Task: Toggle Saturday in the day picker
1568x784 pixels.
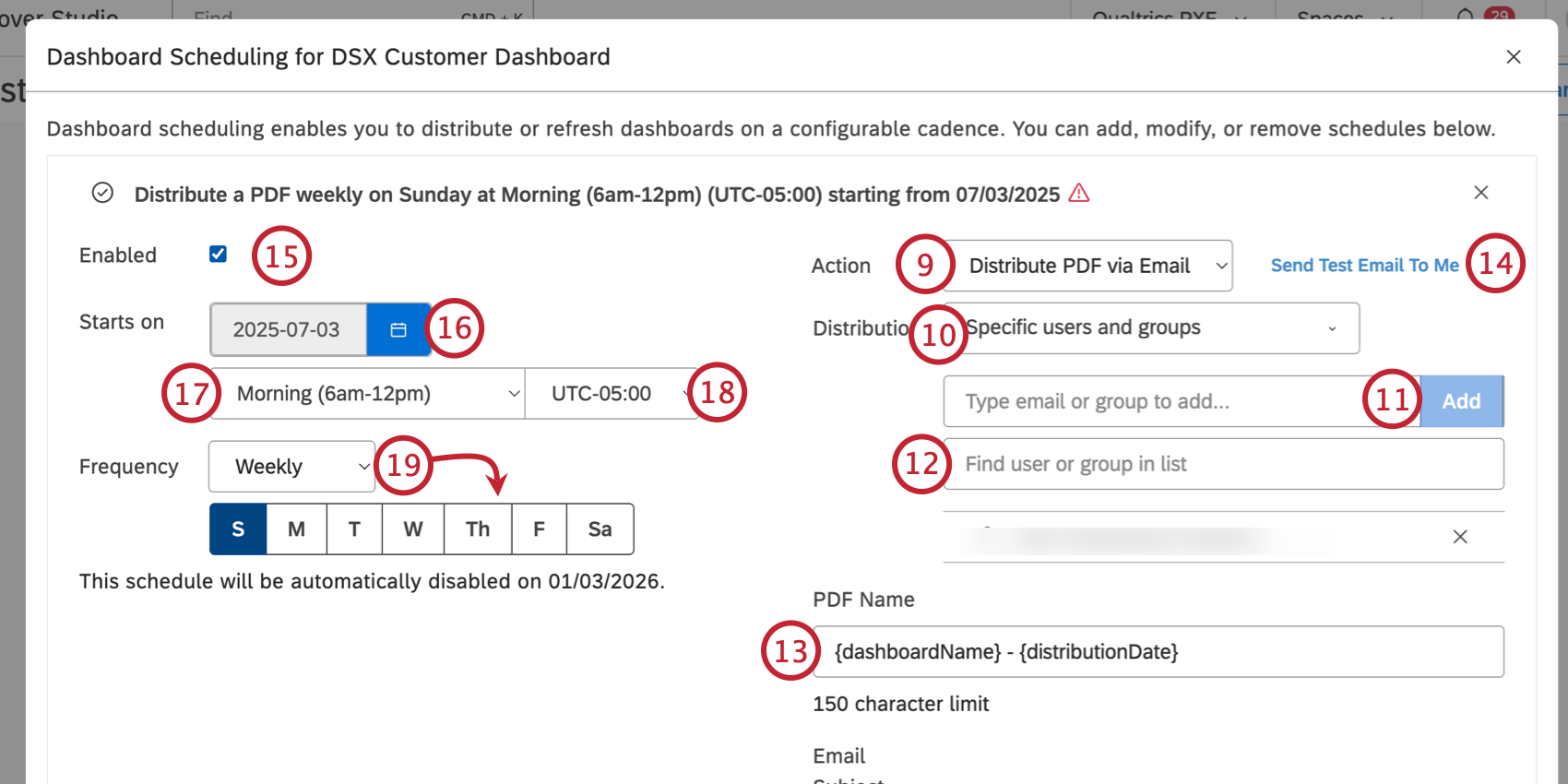Action: (x=600, y=529)
